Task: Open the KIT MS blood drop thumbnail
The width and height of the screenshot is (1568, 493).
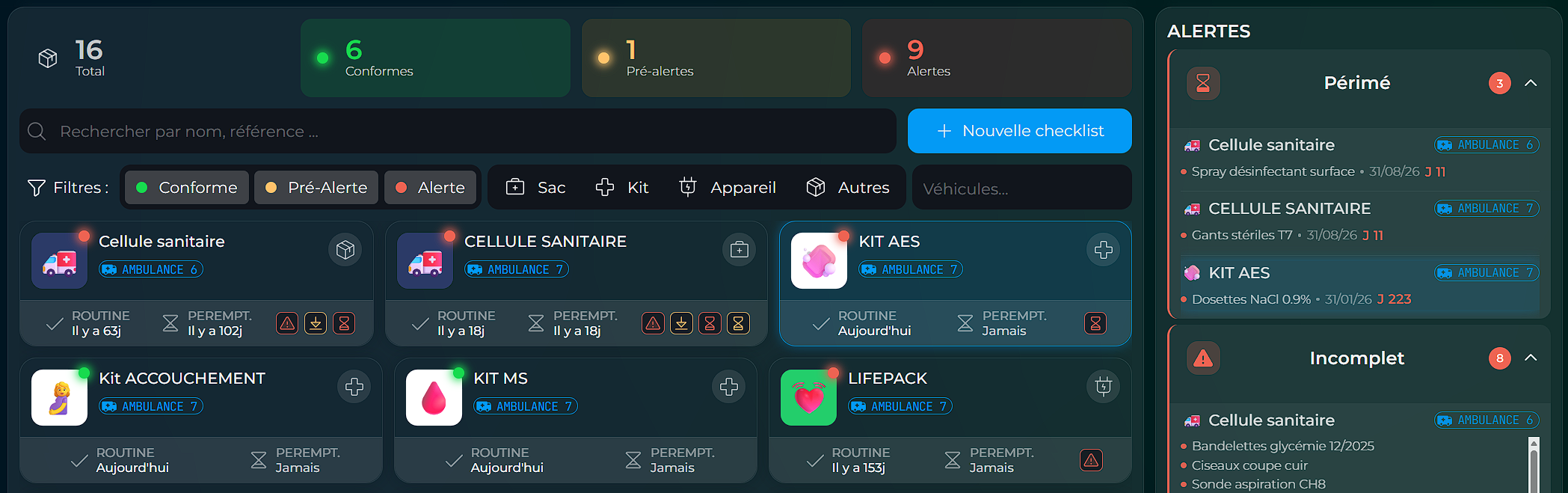Action: [x=434, y=397]
